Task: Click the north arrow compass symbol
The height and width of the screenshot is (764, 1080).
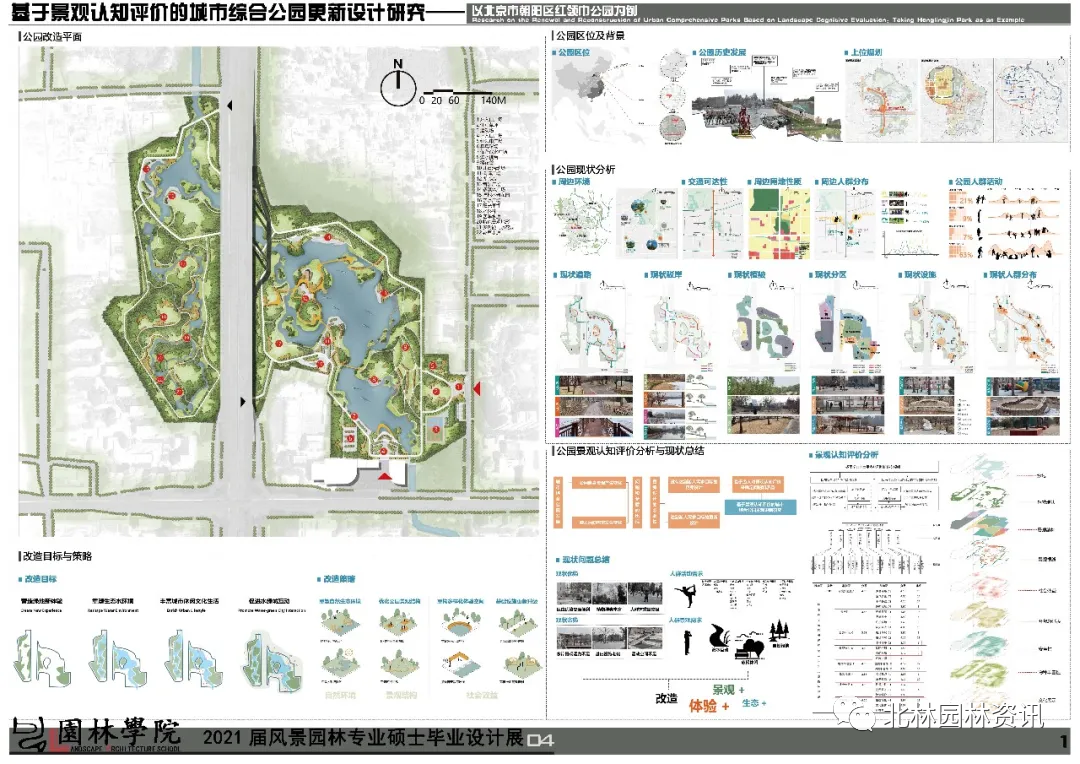Action: (x=398, y=84)
